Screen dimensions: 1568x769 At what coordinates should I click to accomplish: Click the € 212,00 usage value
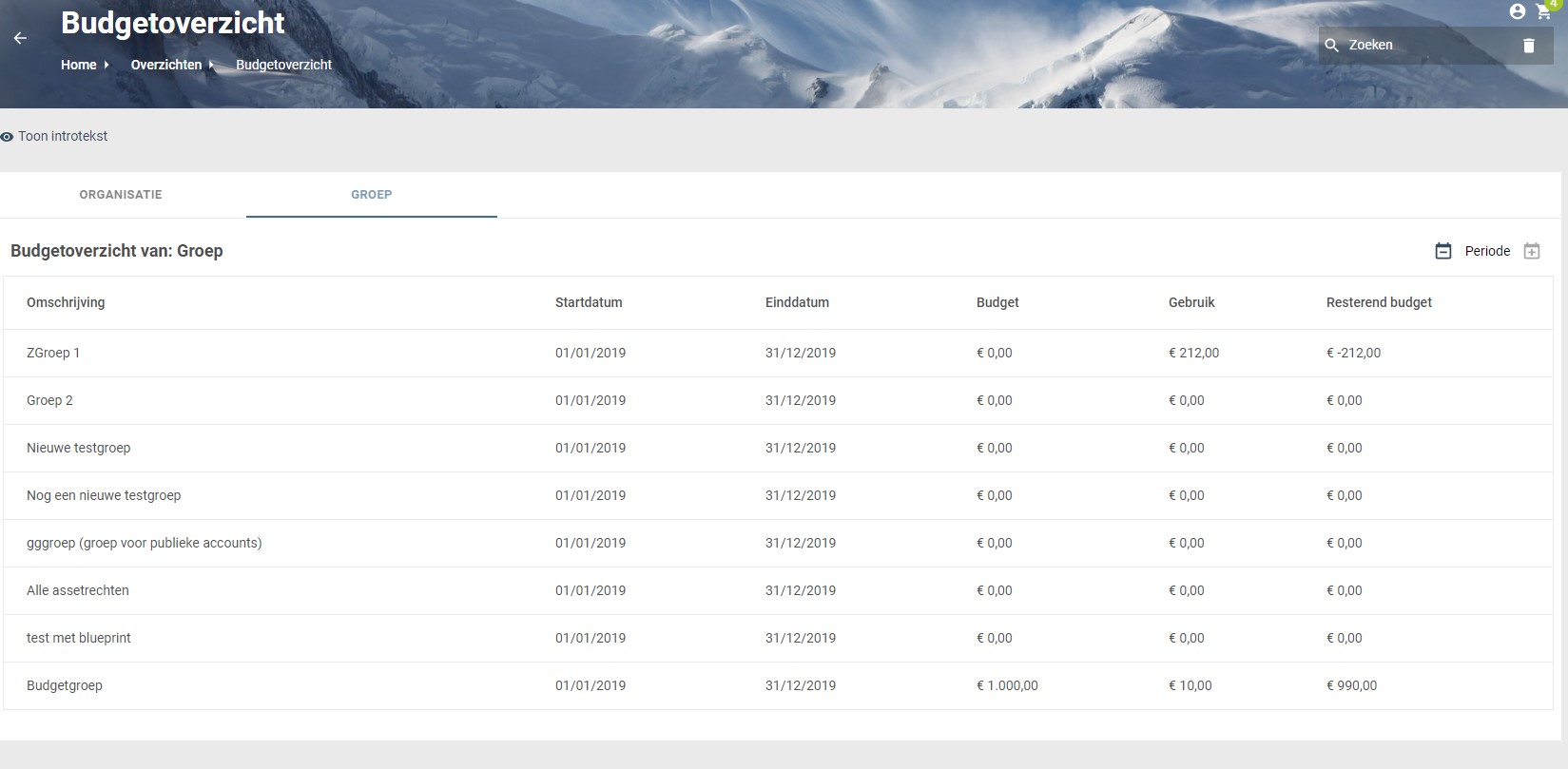[x=1193, y=353]
